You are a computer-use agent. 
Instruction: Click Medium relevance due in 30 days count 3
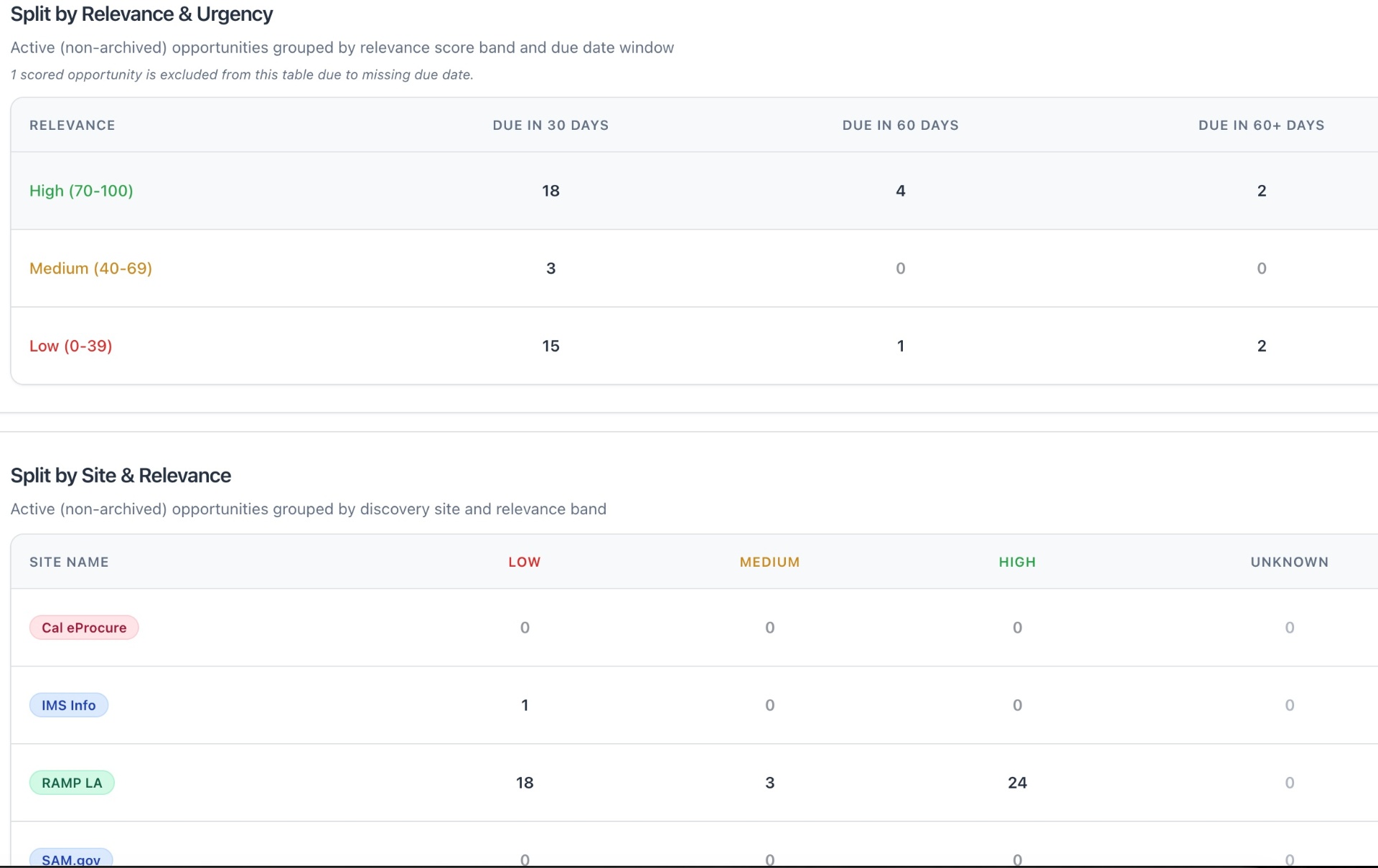coord(550,268)
